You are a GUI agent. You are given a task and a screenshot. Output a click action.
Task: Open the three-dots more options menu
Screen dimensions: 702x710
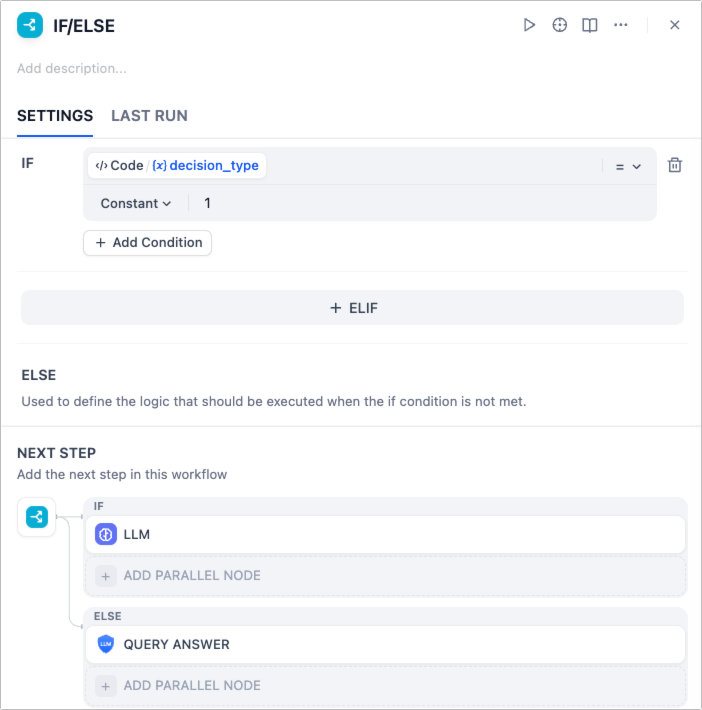pyautogui.click(x=621, y=25)
